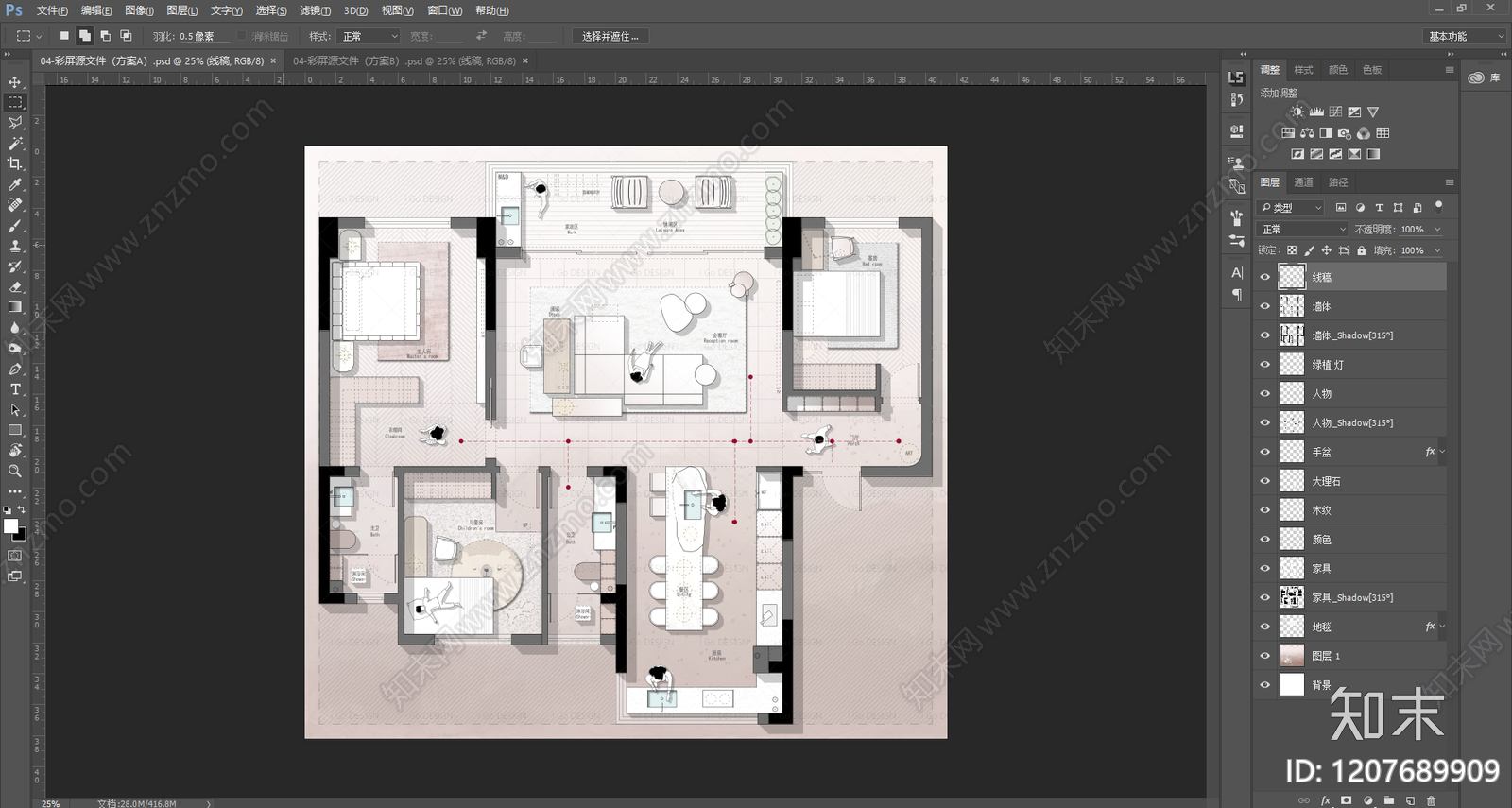1512x808 pixels.
Task: Select the Crop tool
Action: 15,163
